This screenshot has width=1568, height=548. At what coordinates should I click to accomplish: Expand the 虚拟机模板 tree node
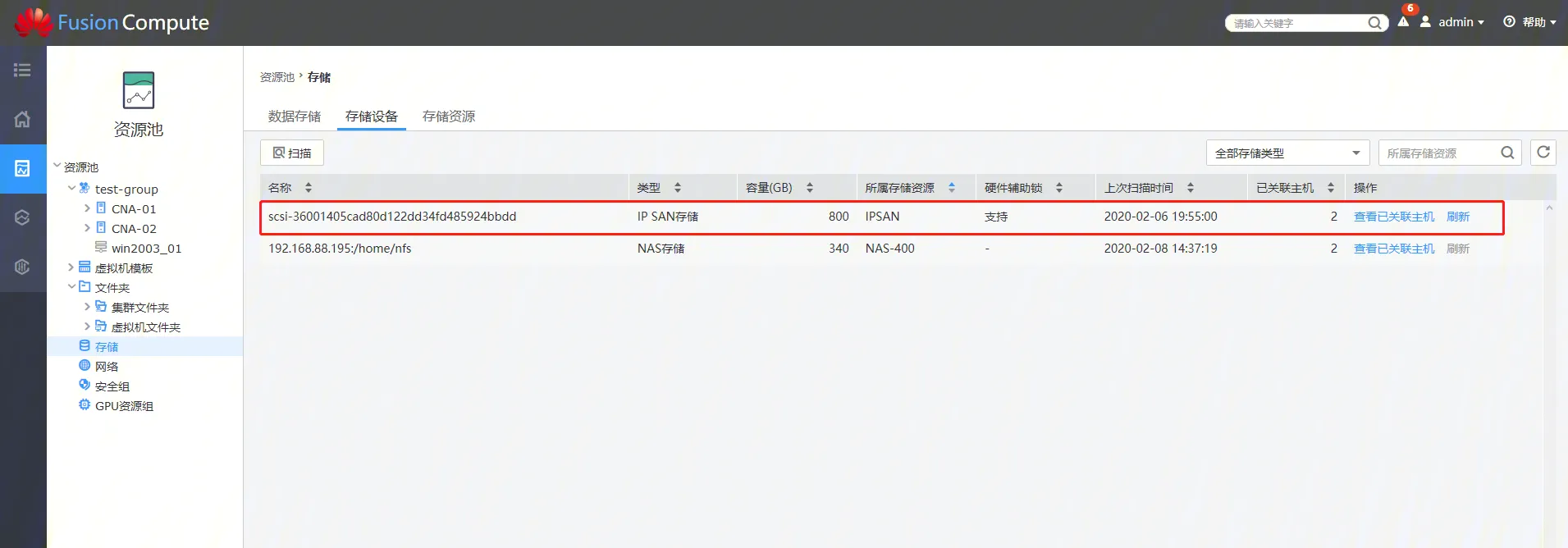click(x=71, y=267)
